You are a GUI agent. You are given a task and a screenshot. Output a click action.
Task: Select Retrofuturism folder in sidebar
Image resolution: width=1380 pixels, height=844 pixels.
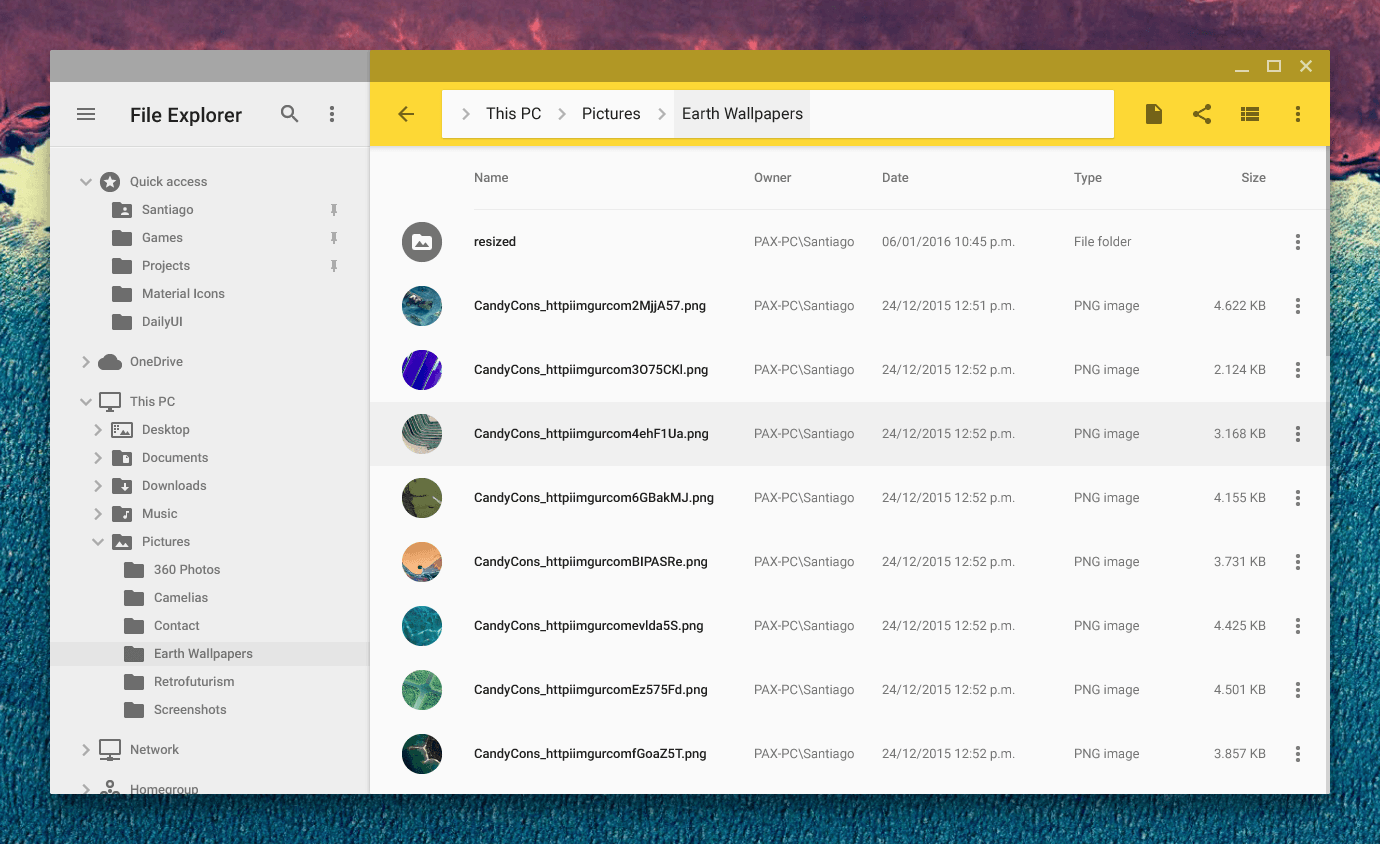tap(194, 682)
